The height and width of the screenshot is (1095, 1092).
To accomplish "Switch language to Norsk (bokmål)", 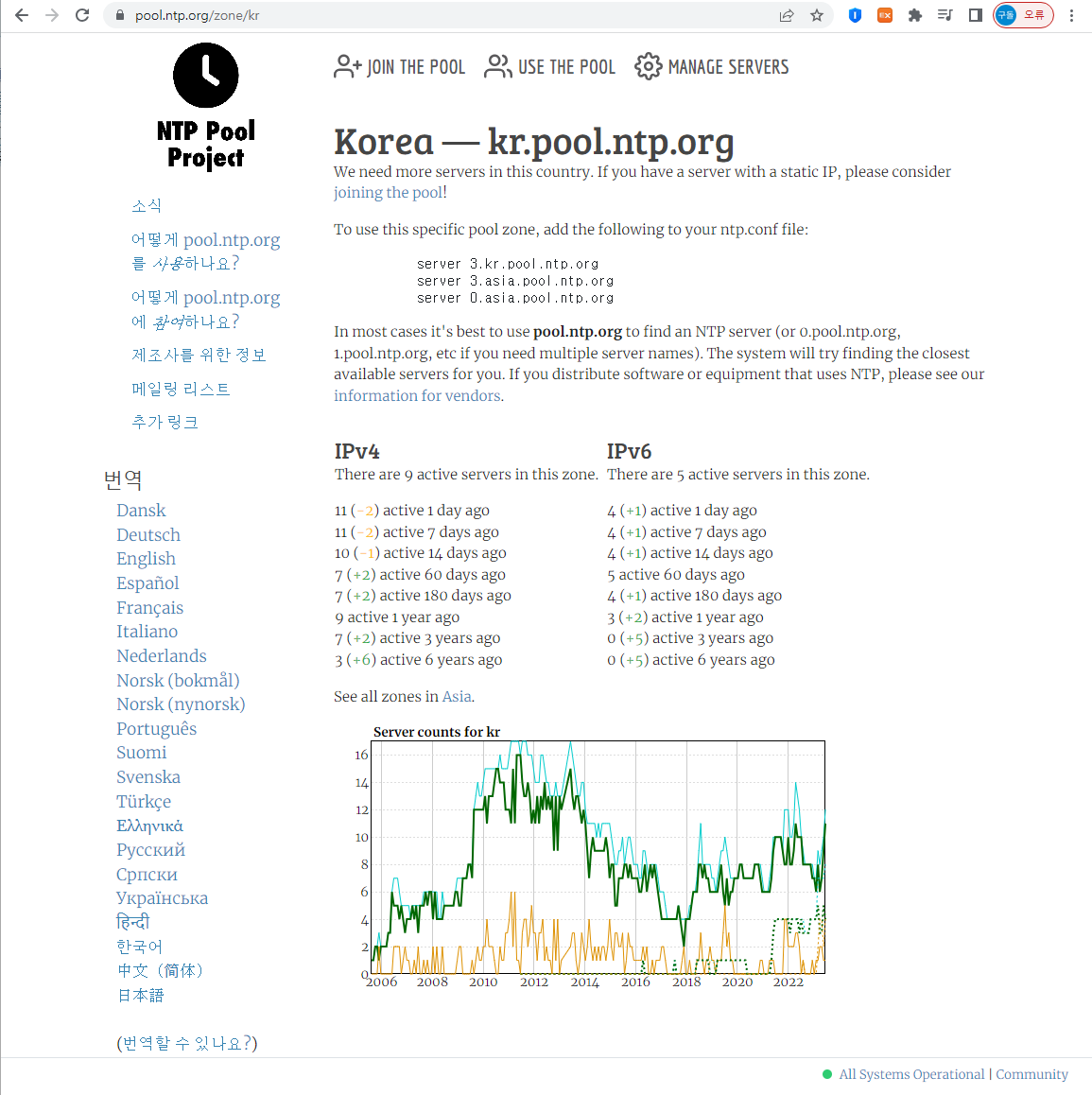I will coord(178,680).
